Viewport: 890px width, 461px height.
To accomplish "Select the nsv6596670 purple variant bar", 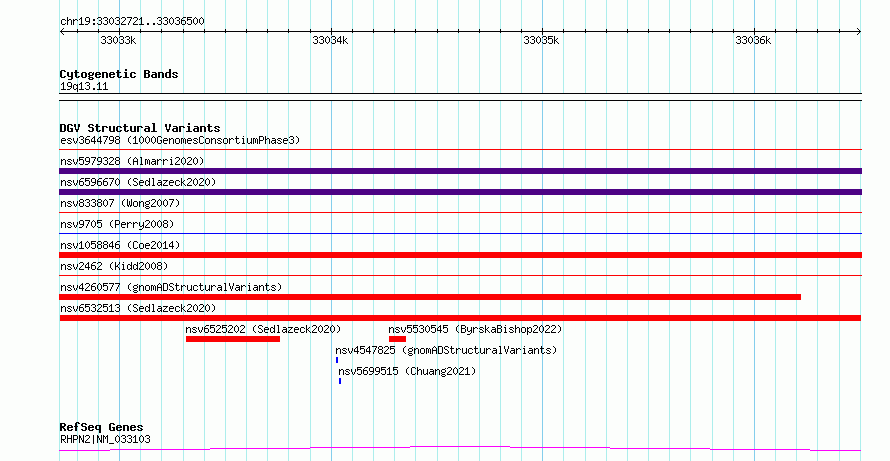I will [x=460, y=192].
